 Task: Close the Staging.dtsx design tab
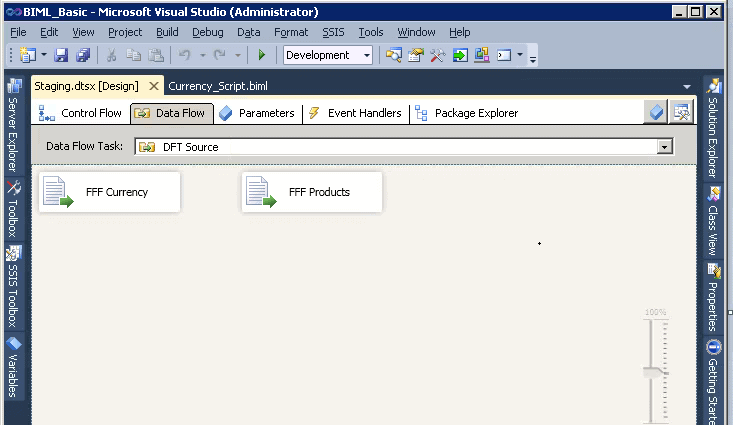154,86
